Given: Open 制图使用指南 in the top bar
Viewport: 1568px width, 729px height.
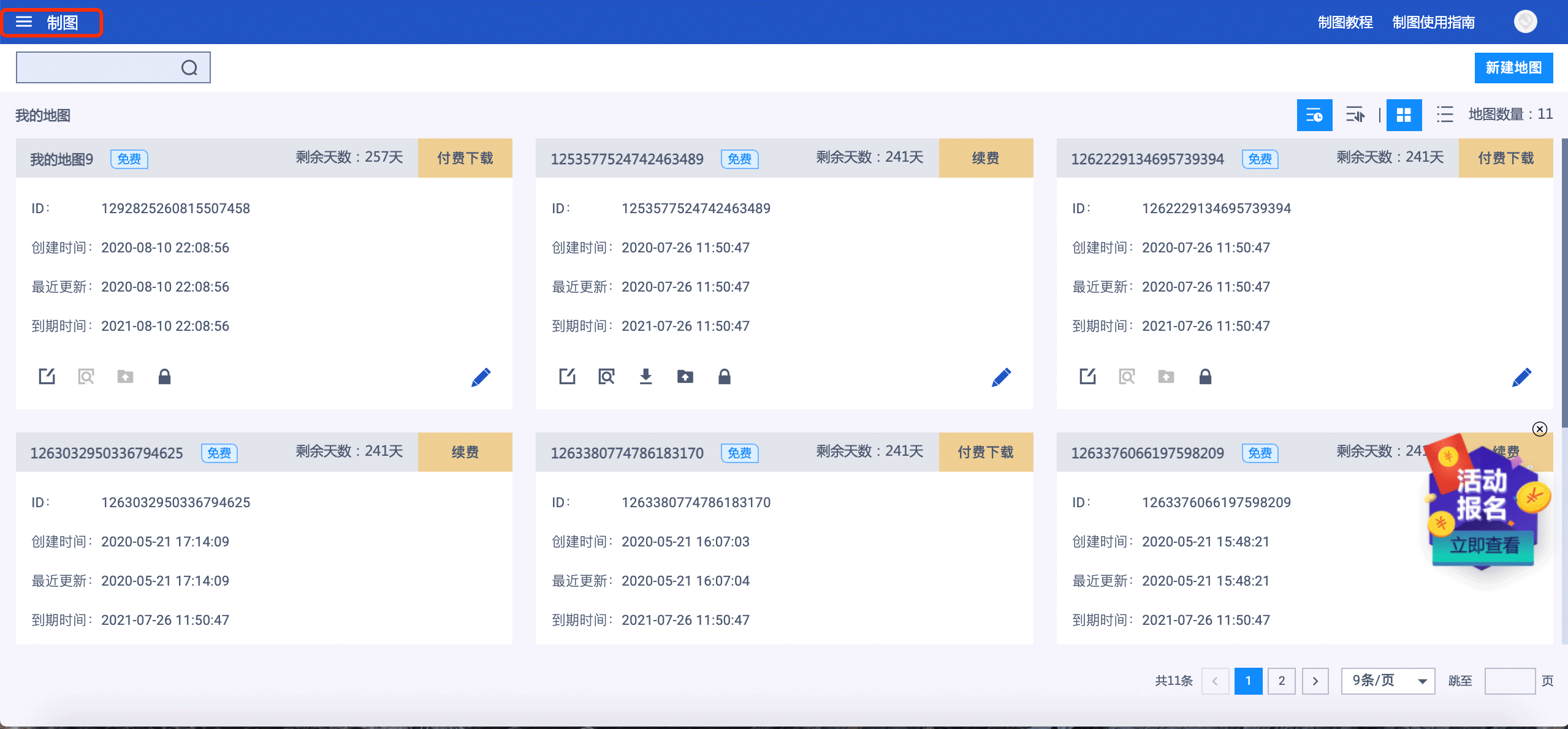Looking at the screenshot, I should pos(1433,23).
